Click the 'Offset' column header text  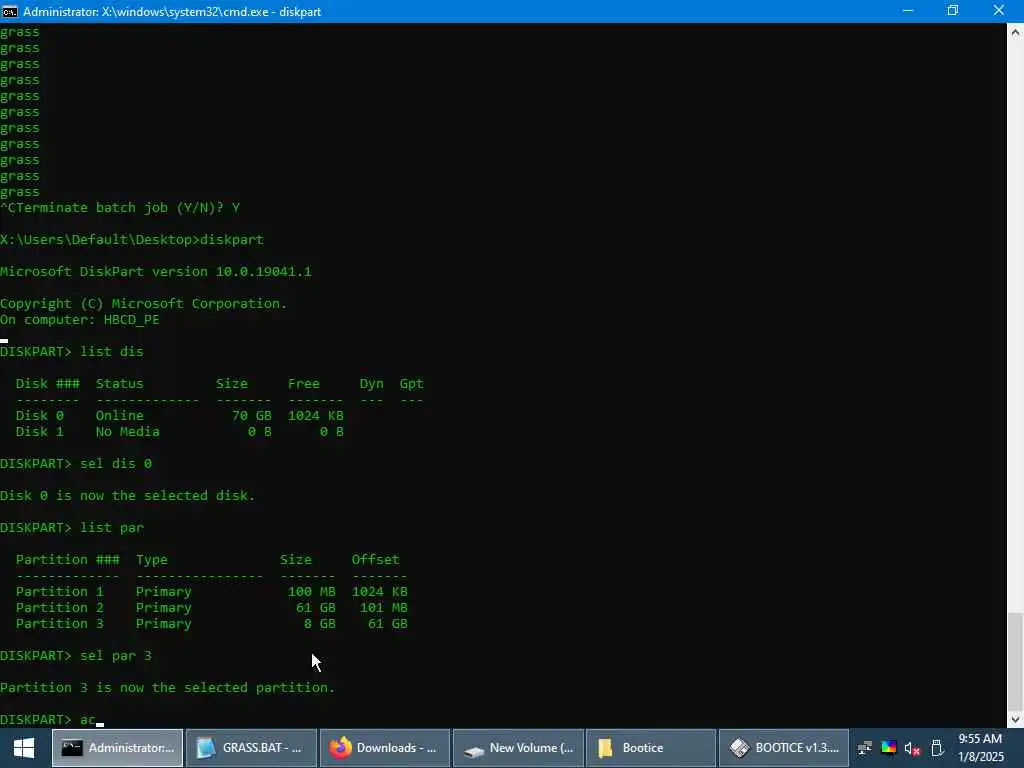[x=376, y=560]
